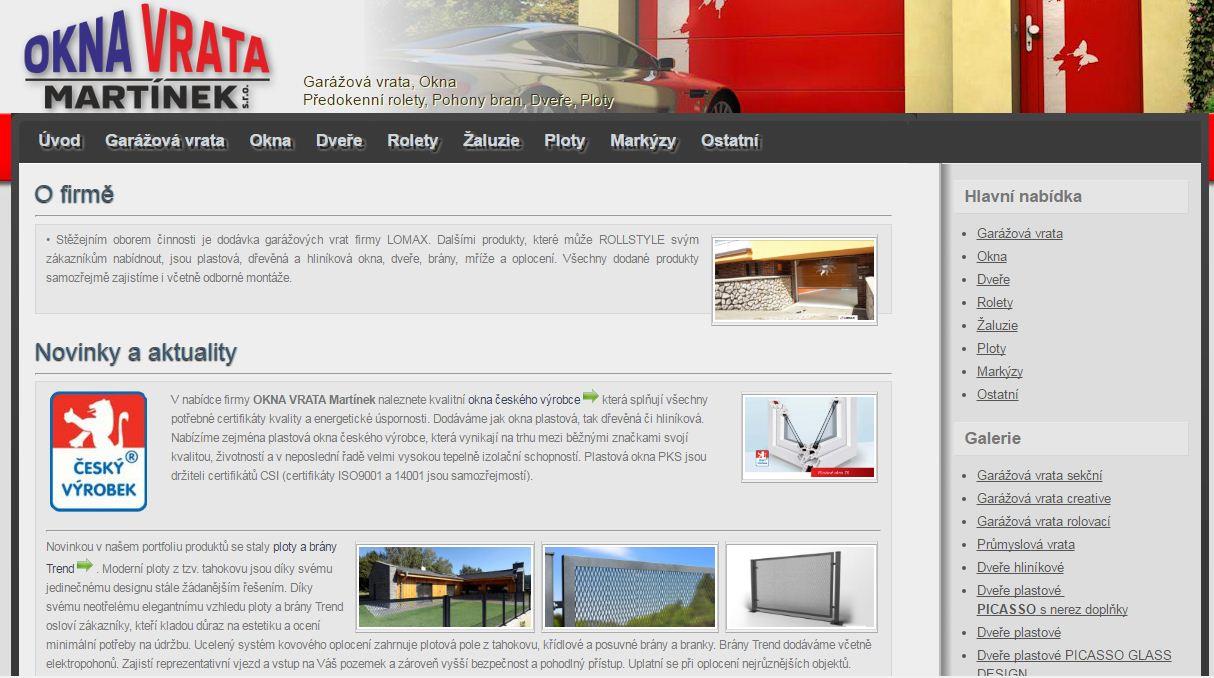Viewport: 1214px width, 678px height.
Task: Open house with fence thumbnail
Action: coord(445,587)
